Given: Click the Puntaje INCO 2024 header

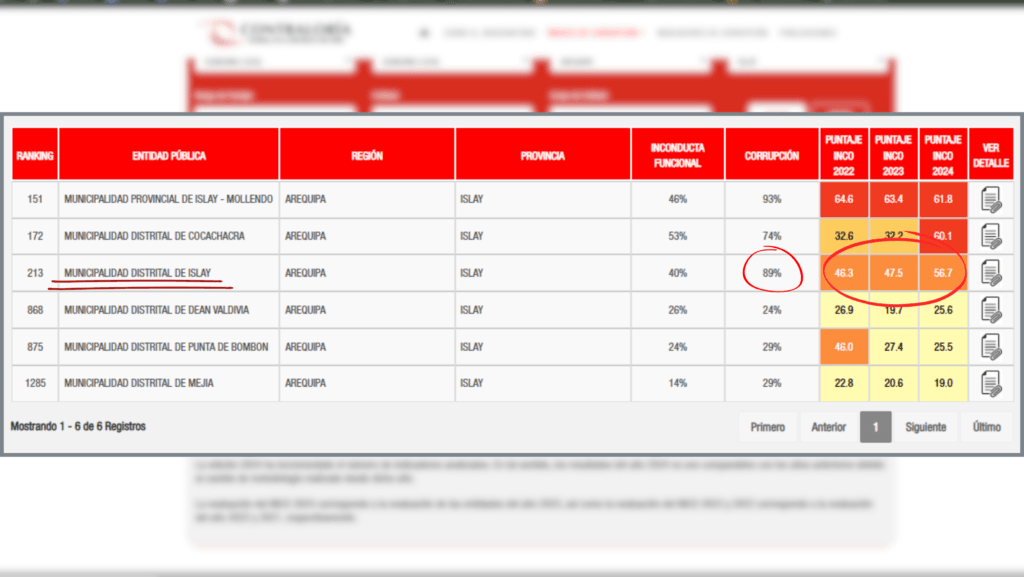Looking at the screenshot, I should coord(942,155).
